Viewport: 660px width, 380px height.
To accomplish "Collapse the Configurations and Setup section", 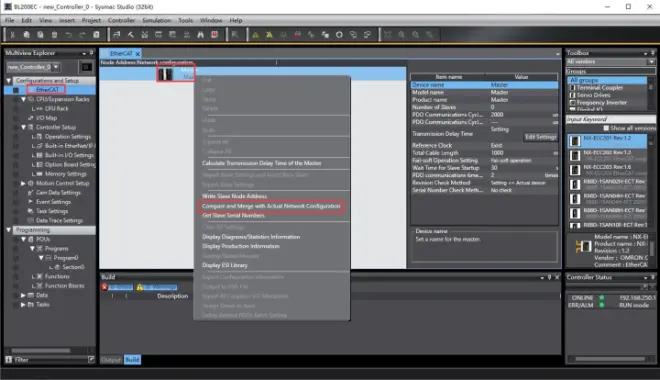I will pos(8,80).
